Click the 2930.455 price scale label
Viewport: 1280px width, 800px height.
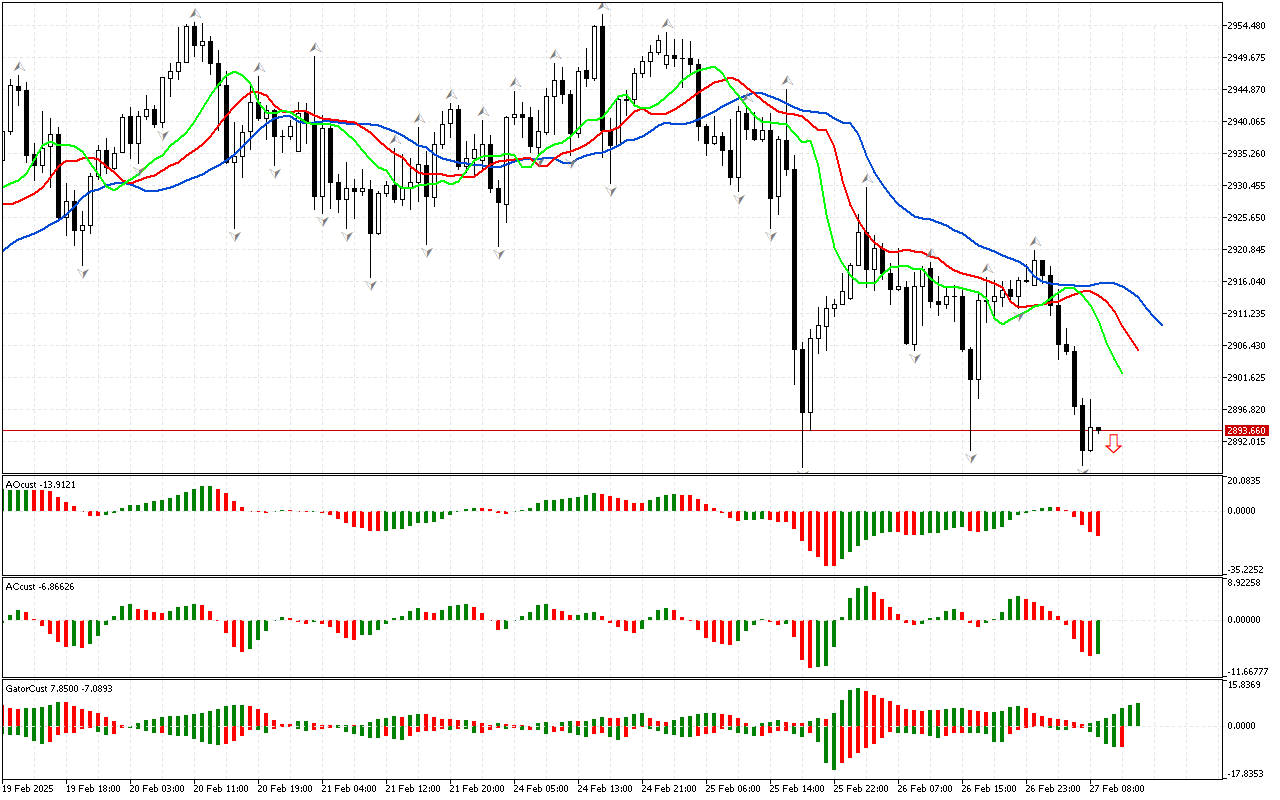[1248, 186]
